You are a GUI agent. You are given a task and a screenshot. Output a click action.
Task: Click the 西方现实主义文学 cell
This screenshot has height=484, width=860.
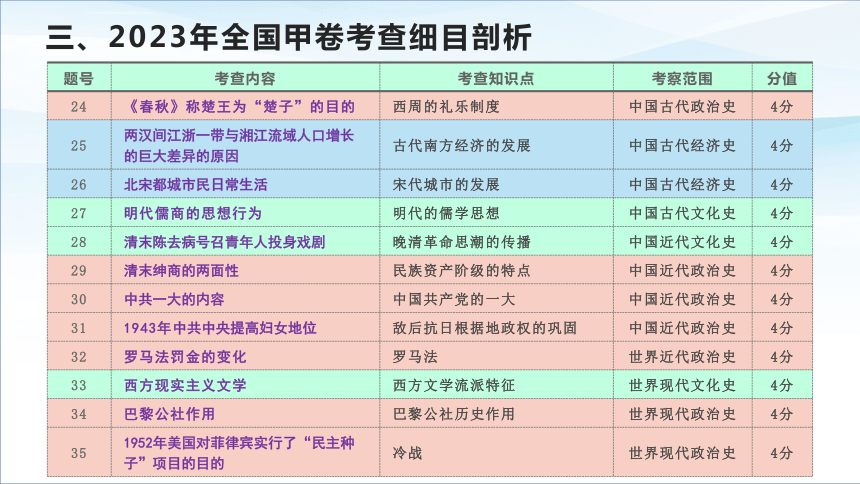[x=245, y=385]
